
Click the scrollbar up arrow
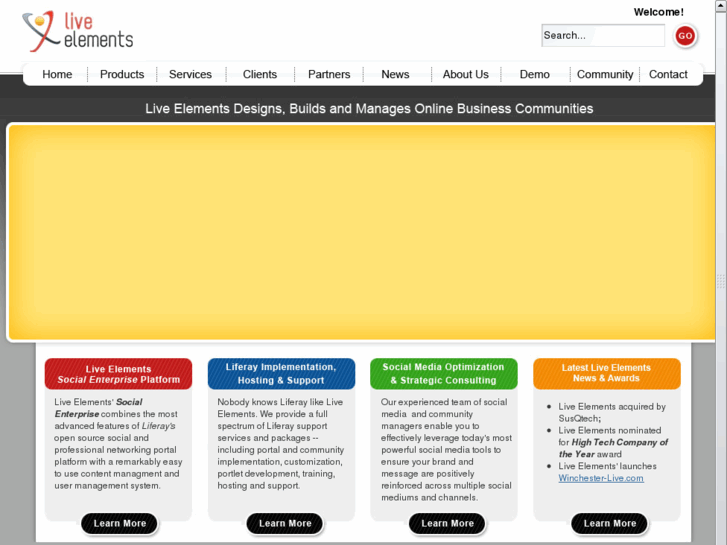click(x=721, y=5)
